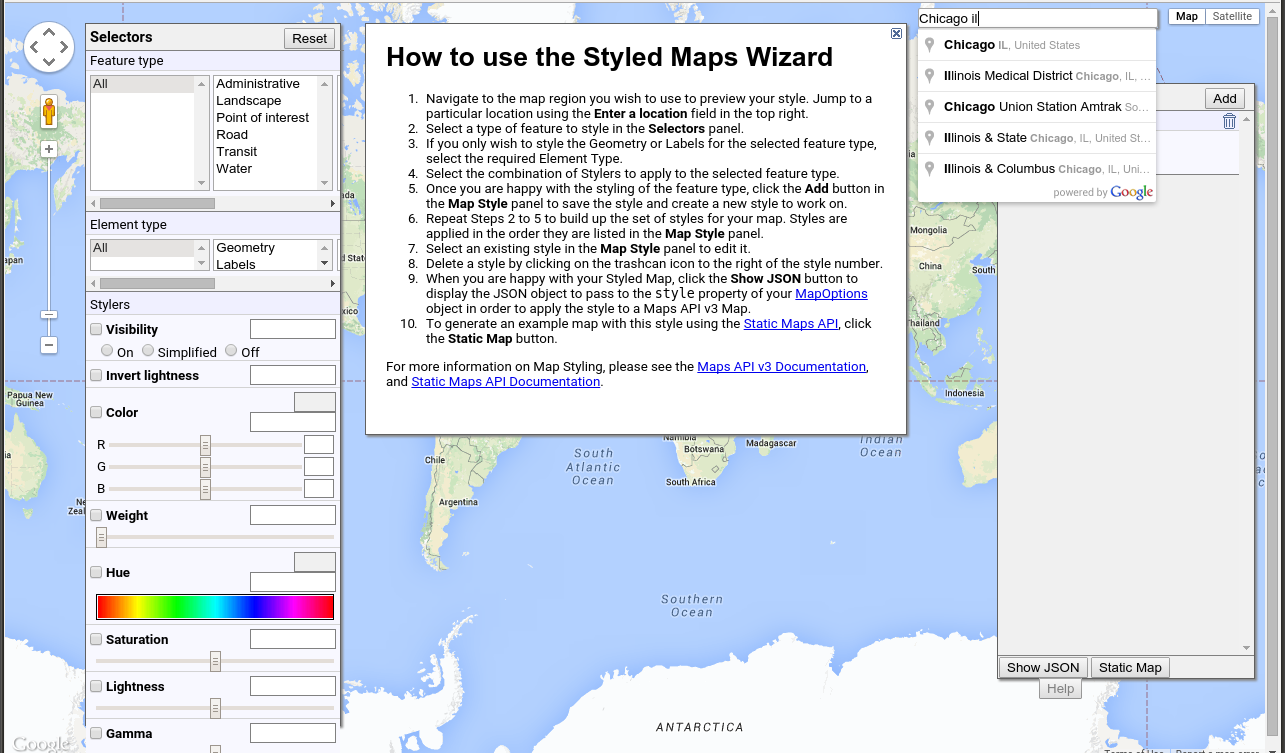Check the Lightness styler checkbox

pos(96,686)
